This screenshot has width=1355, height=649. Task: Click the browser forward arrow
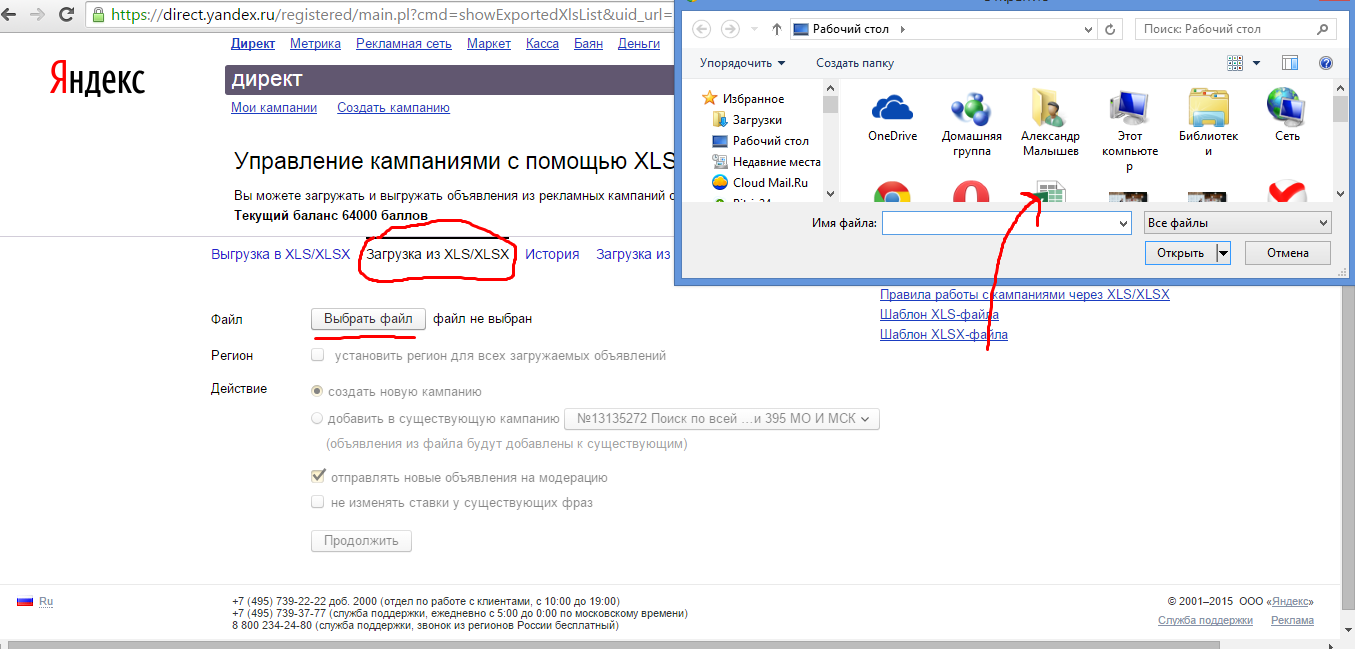pyautogui.click(x=38, y=15)
